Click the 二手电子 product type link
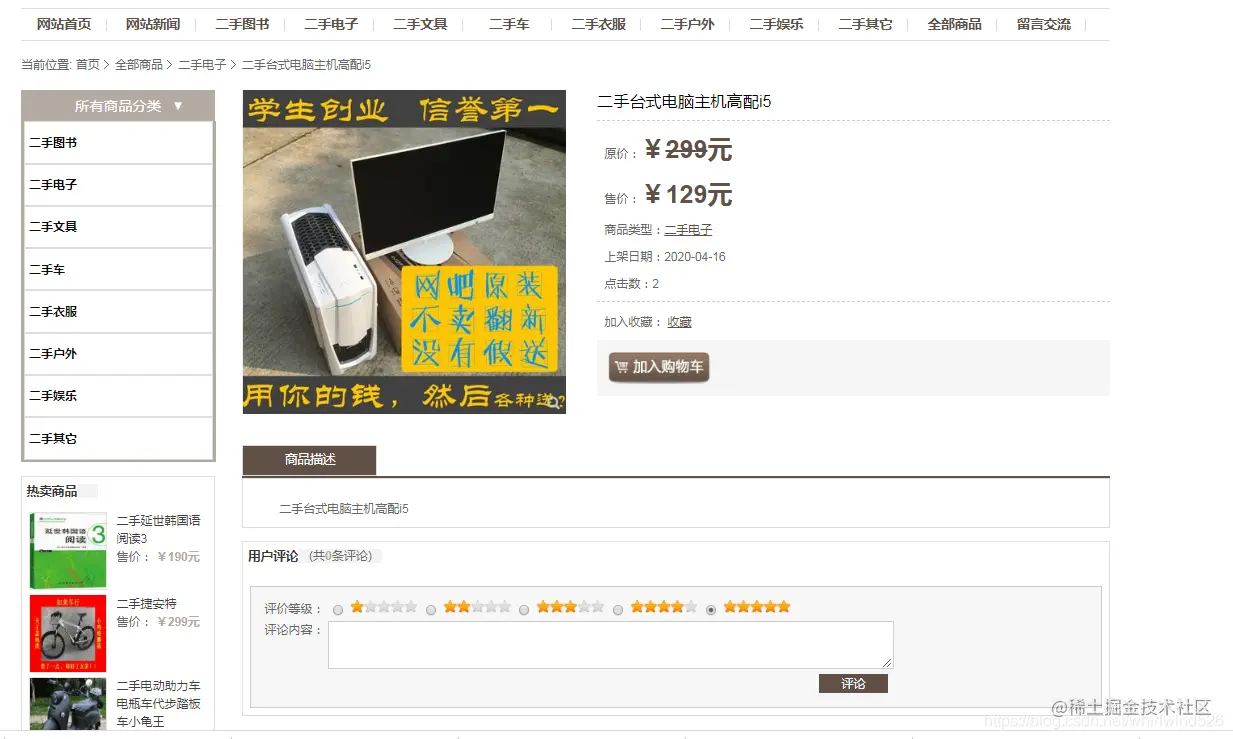 pos(688,230)
